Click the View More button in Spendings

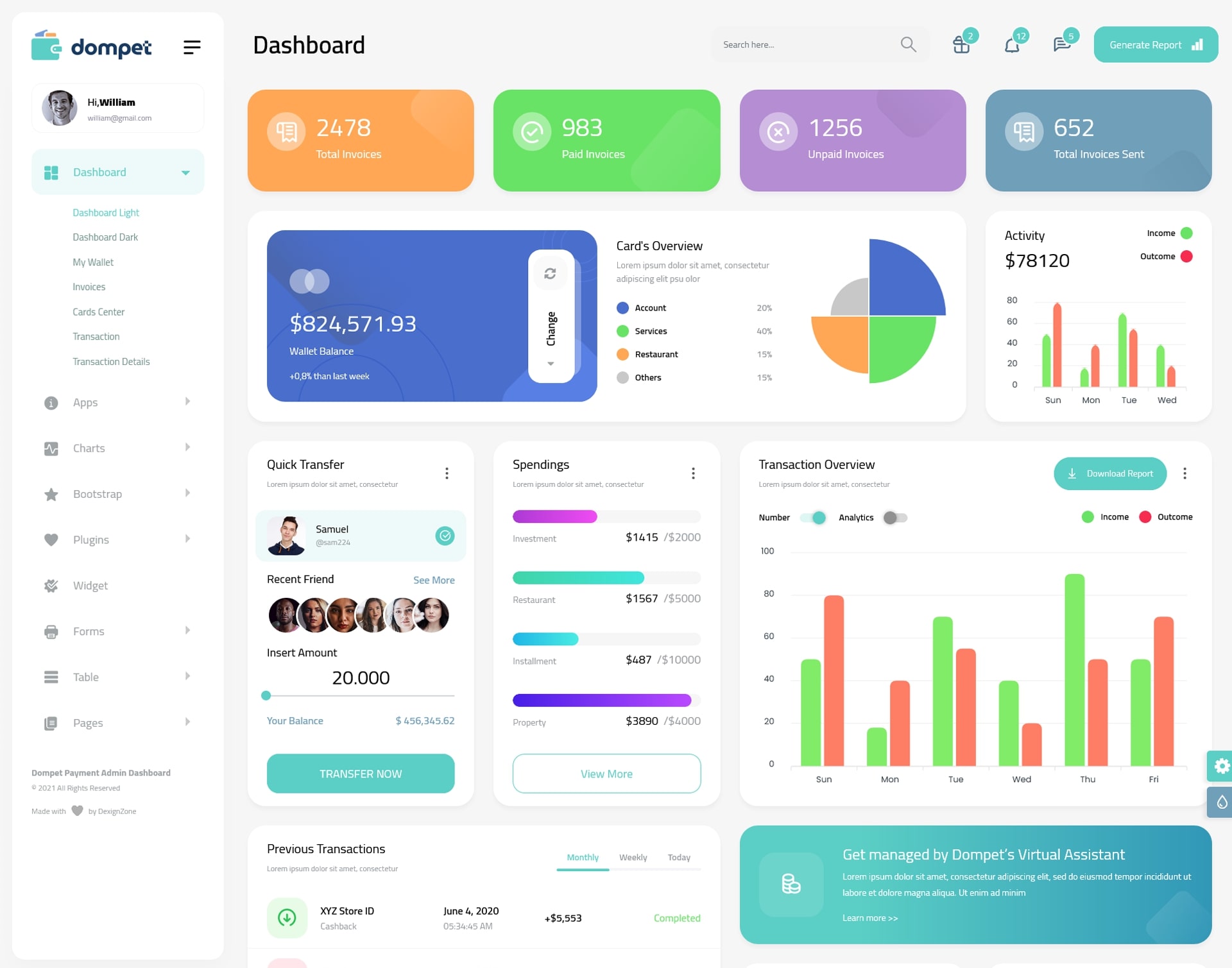(606, 773)
